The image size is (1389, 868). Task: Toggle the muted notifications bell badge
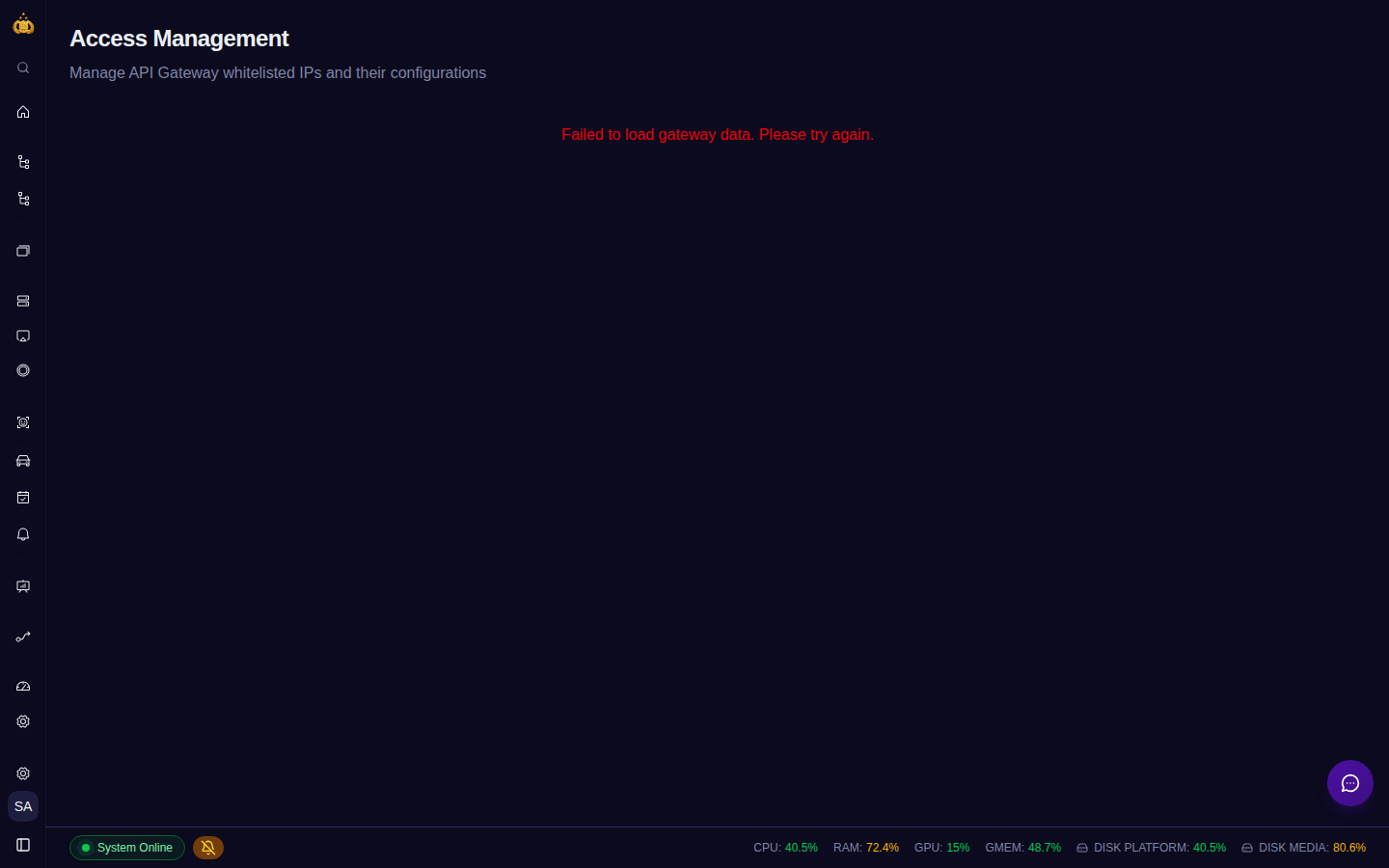click(208, 848)
